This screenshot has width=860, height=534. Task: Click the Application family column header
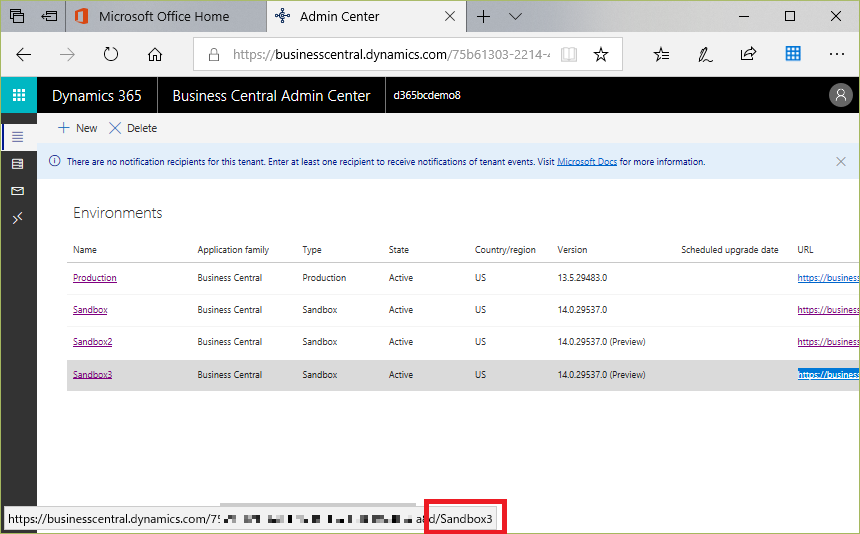[x=233, y=249]
